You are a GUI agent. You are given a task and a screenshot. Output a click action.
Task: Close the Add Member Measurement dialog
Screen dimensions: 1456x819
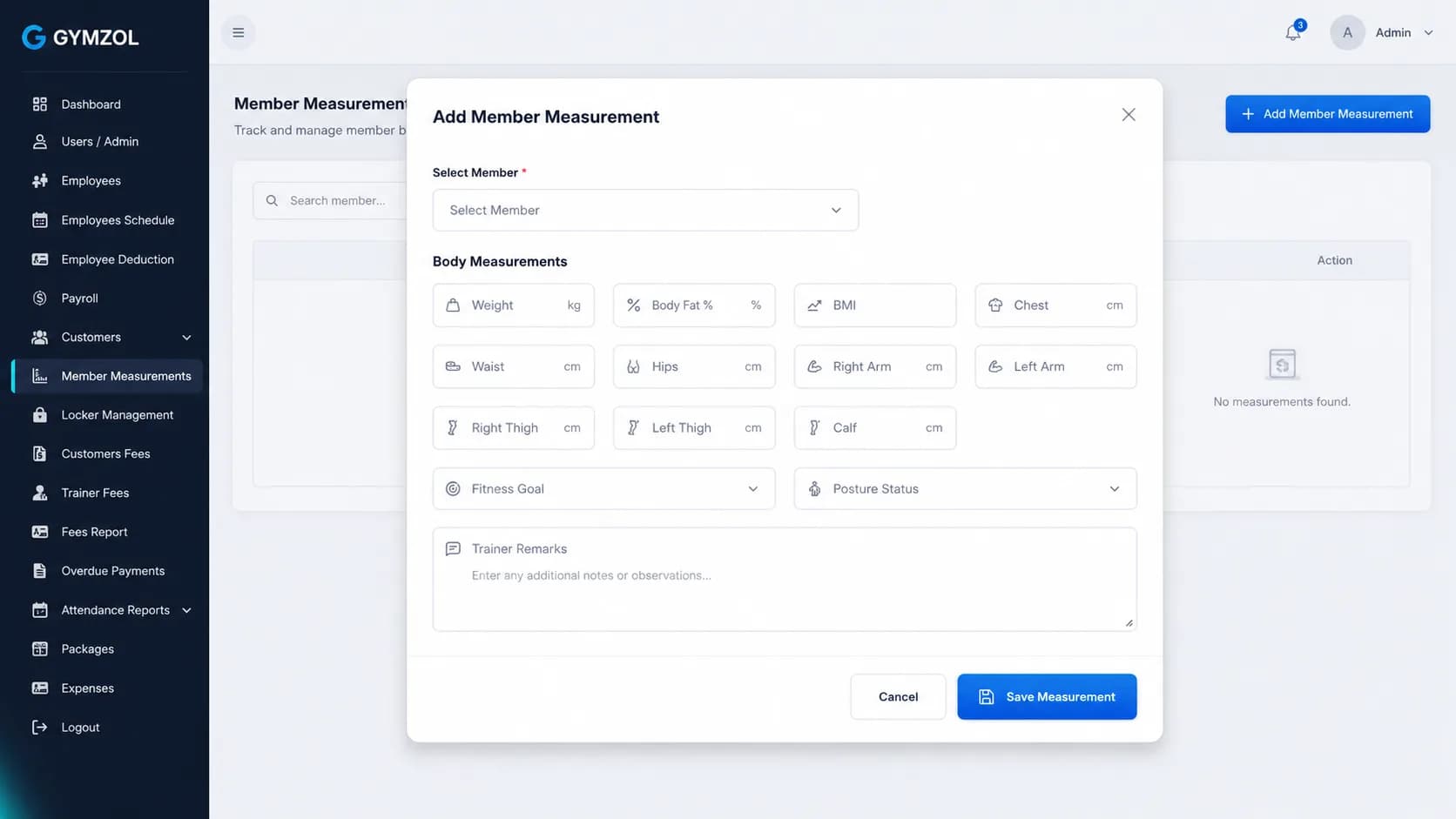coord(1129,115)
